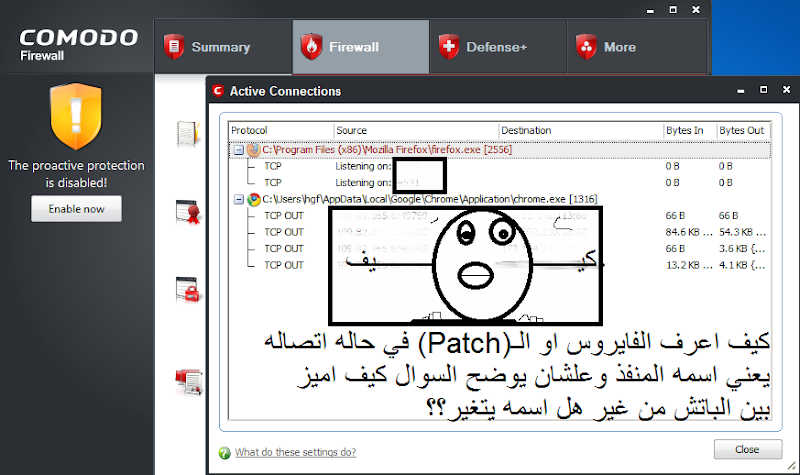The width and height of the screenshot is (800, 475).
Task: Click the Firewall flame shield icon
Action: tap(311, 47)
